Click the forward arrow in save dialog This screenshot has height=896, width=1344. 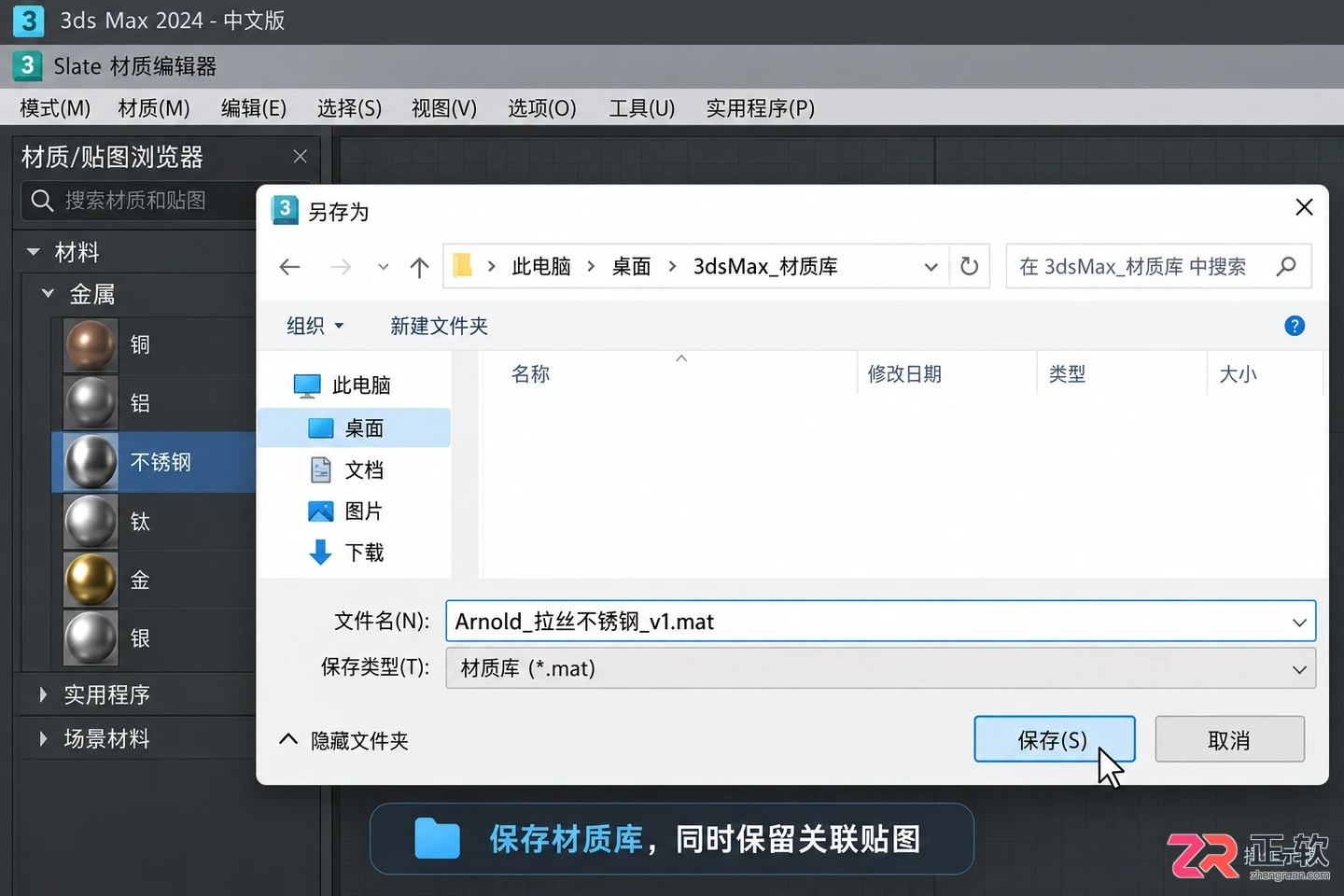pos(341,267)
